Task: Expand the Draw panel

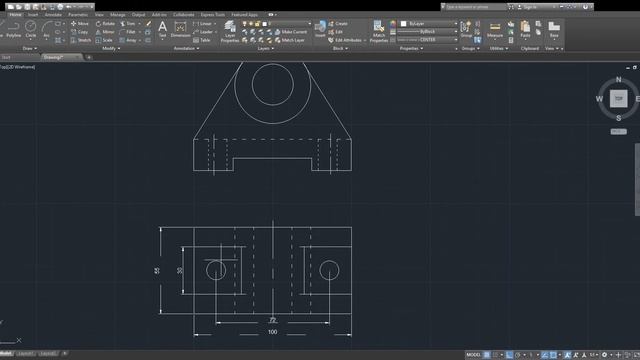Action: point(29,49)
